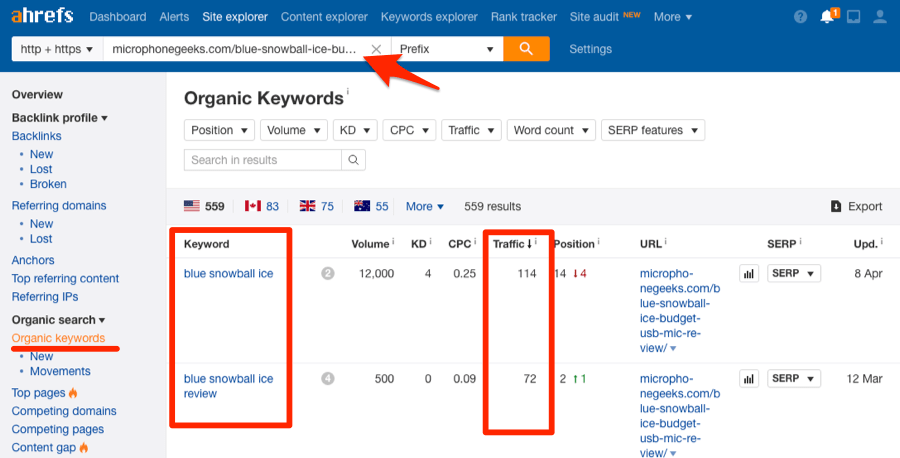Click the Volume column info icon
900x458 pixels.
(393, 242)
